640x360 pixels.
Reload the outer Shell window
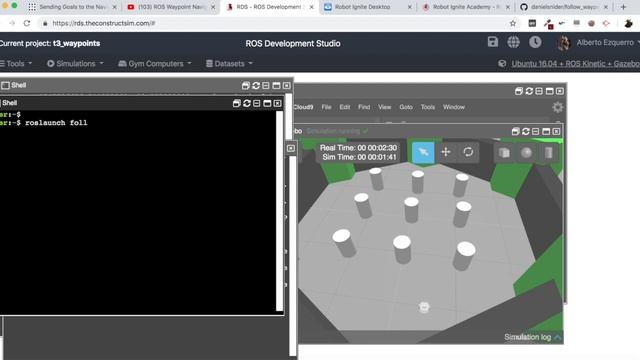256,85
